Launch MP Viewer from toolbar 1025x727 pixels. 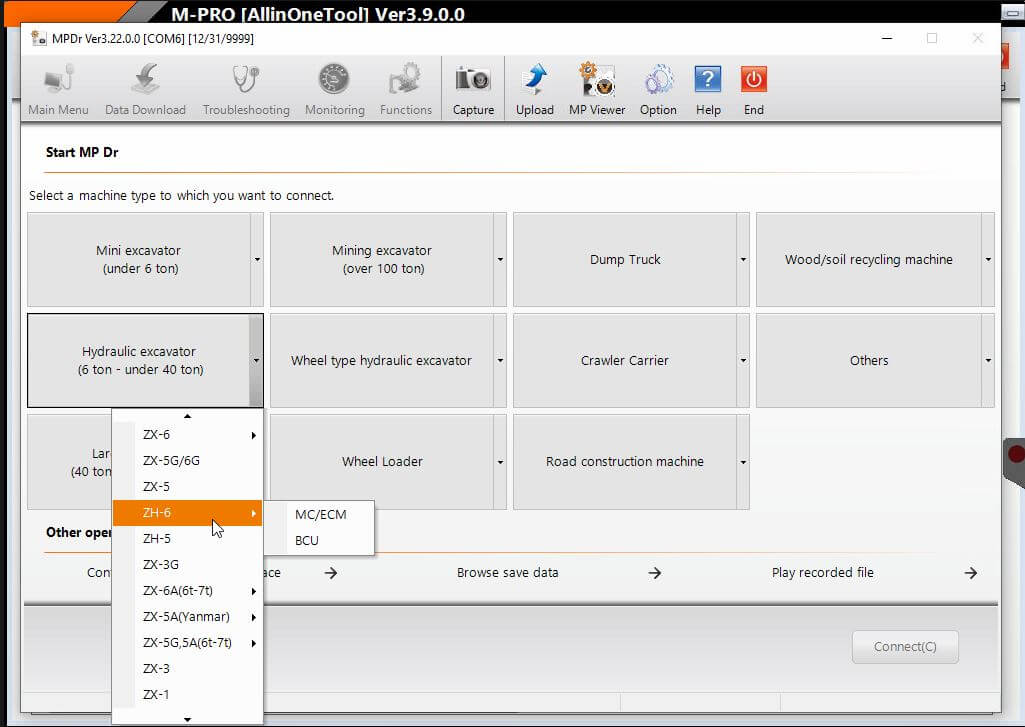pos(597,81)
